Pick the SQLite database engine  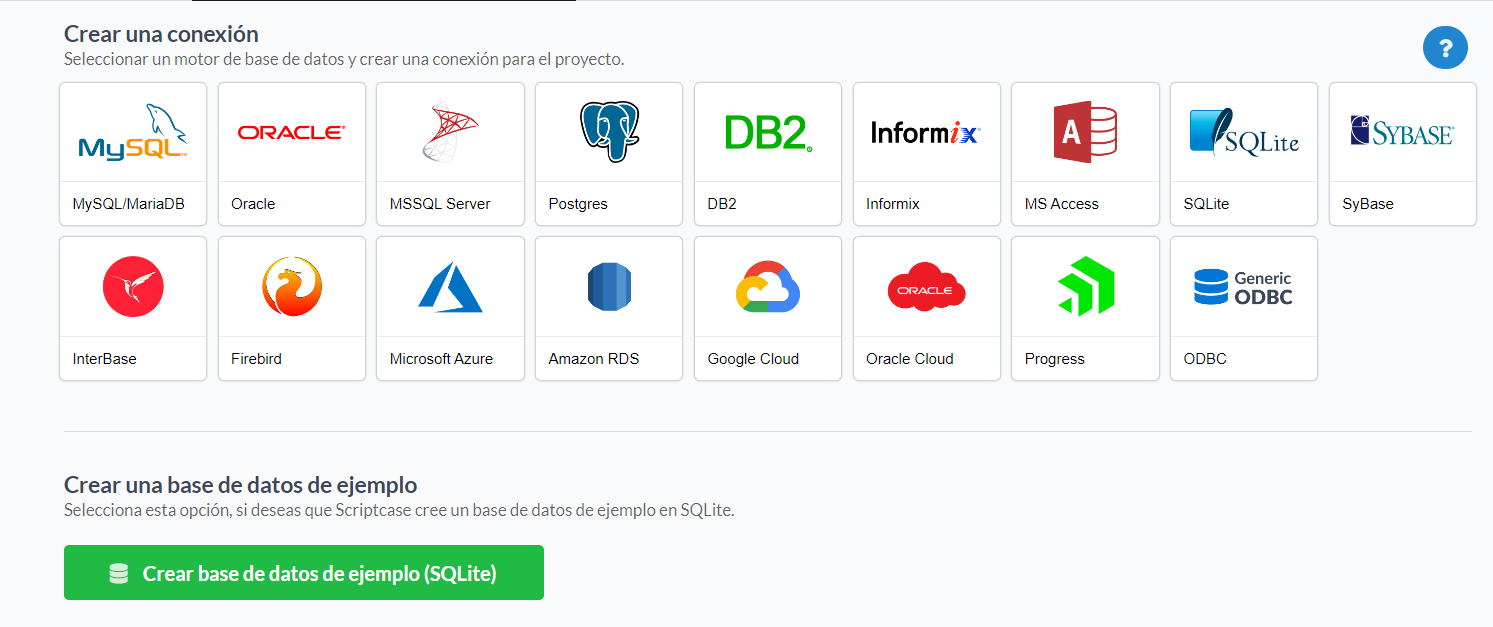point(1243,154)
